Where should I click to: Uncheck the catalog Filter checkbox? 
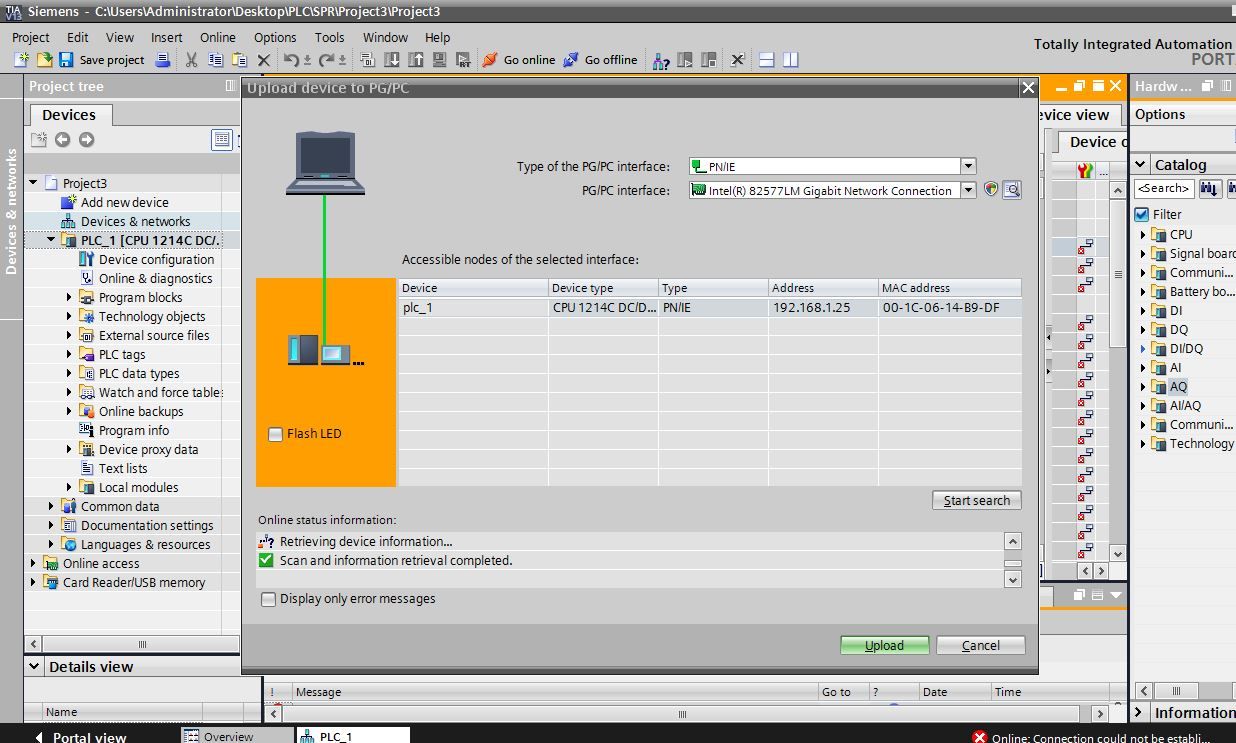1142,214
